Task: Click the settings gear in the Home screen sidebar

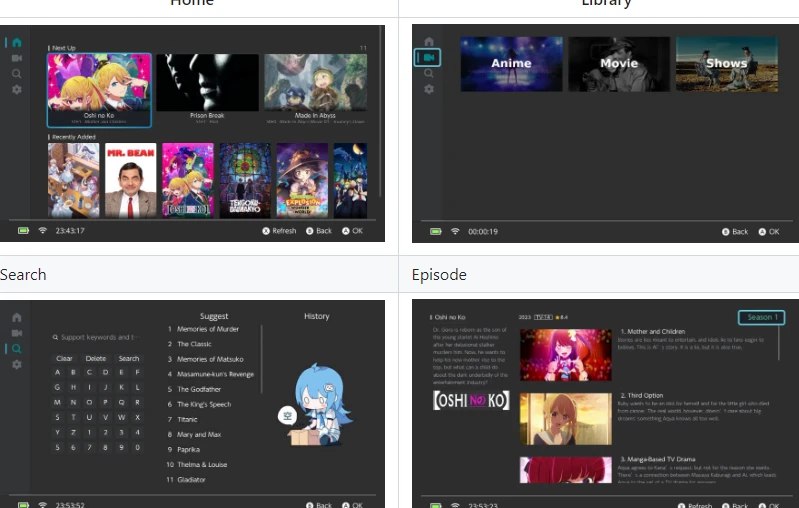Action: click(16, 89)
